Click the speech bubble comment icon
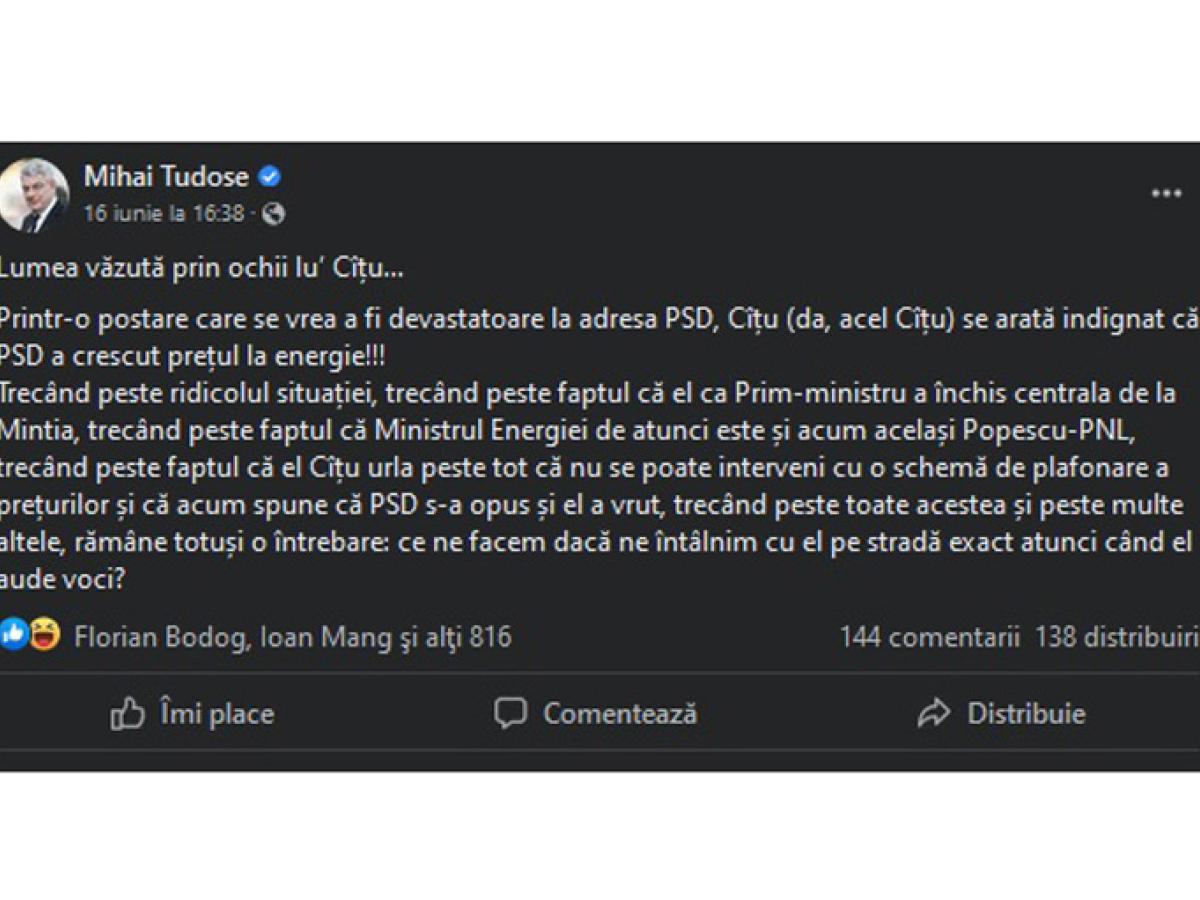The height and width of the screenshot is (900, 1200). click(x=510, y=713)
